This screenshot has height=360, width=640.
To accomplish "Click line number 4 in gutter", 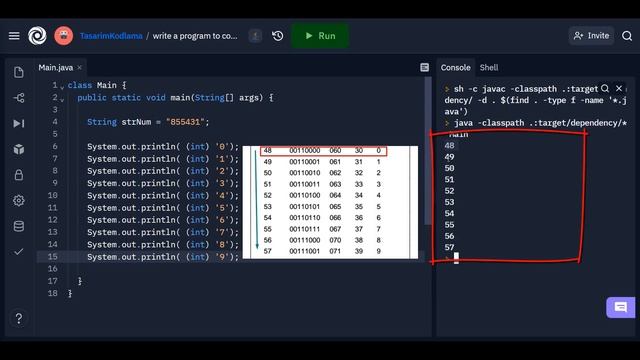I will click(x=55, y=122).
